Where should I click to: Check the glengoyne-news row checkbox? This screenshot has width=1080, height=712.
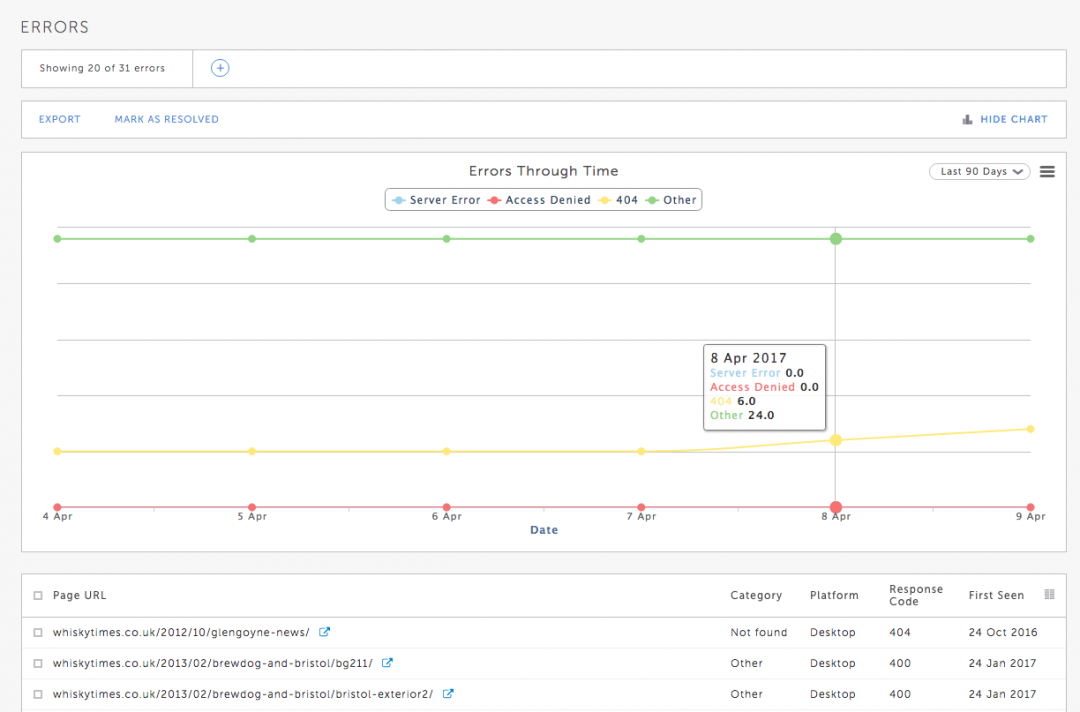38,632
